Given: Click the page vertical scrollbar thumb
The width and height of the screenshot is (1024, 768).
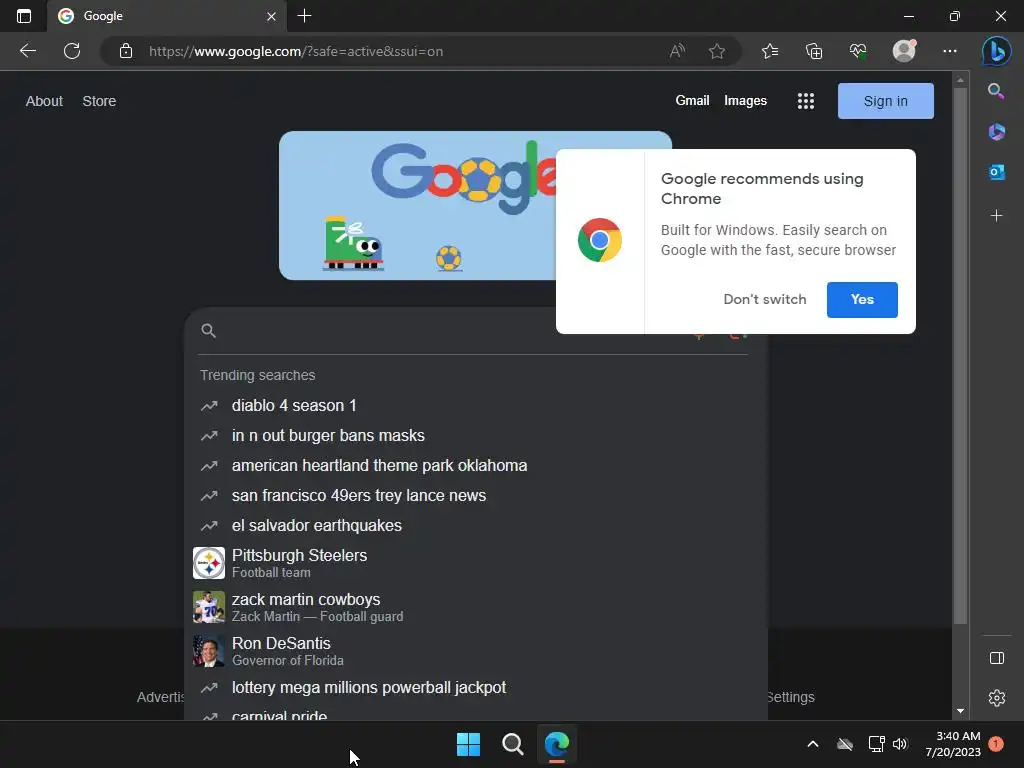Looking at the screenshot, I should click(x=960, y=356).
